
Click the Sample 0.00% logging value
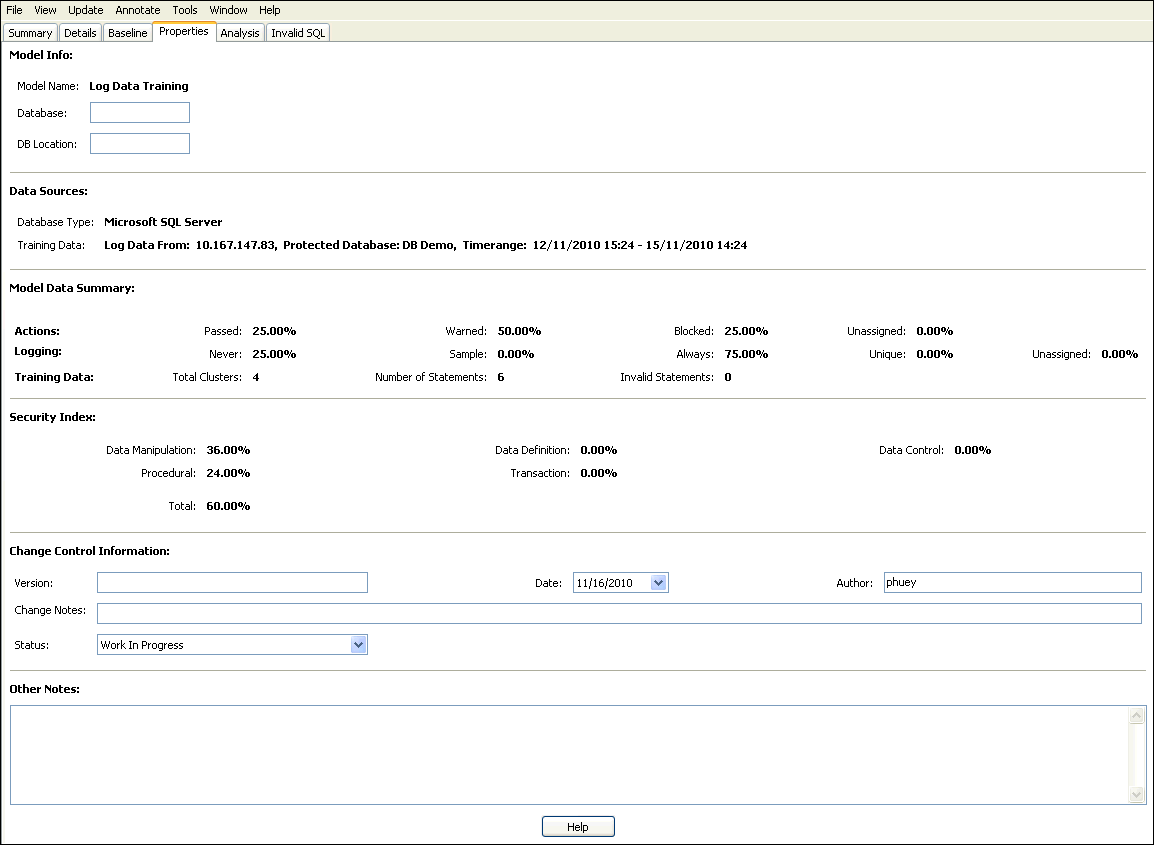click(x=516, y=354)
